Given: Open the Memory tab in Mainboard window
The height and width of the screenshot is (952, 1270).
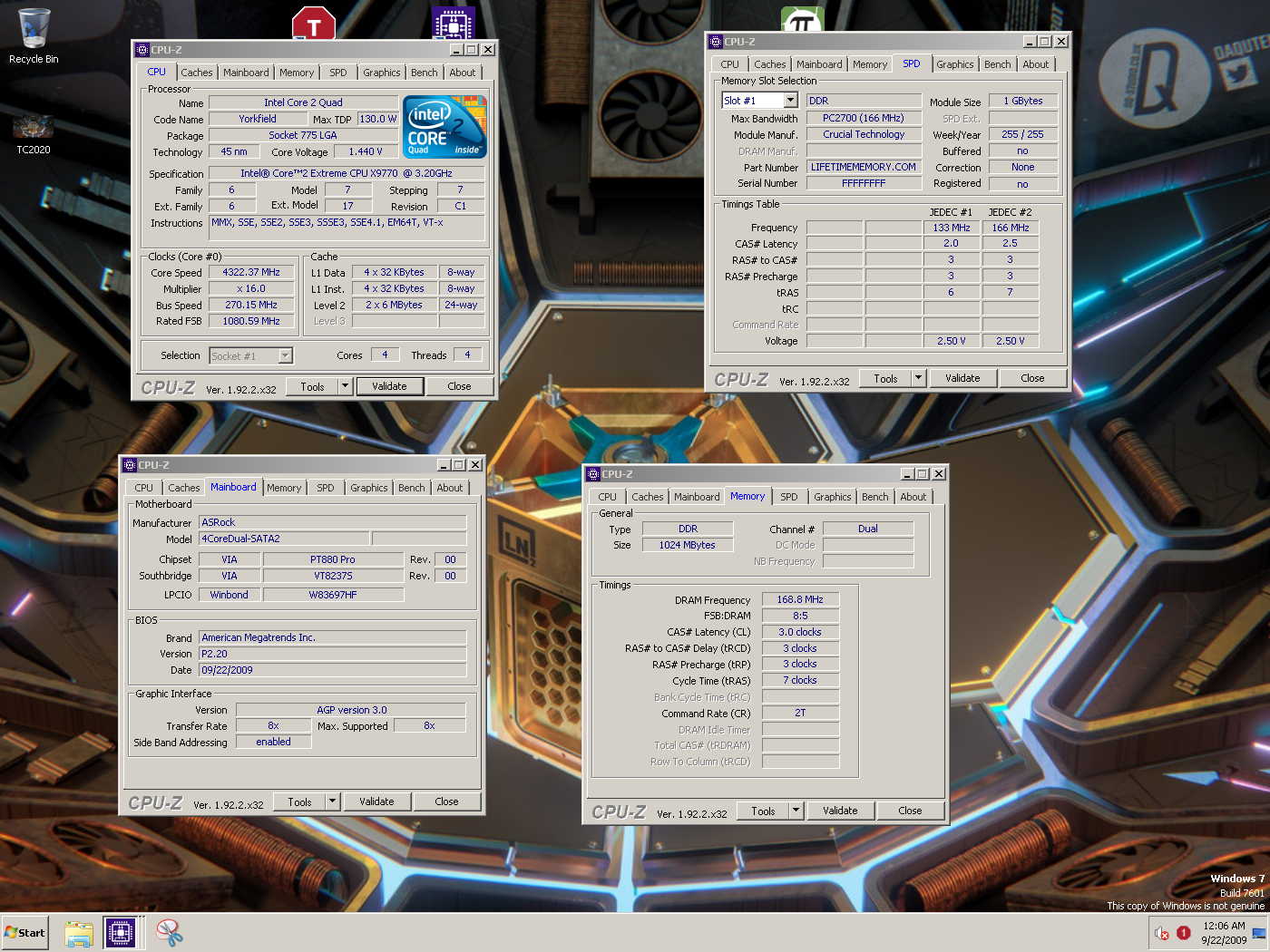Looking at the screenshot, I should coord(284,488).
